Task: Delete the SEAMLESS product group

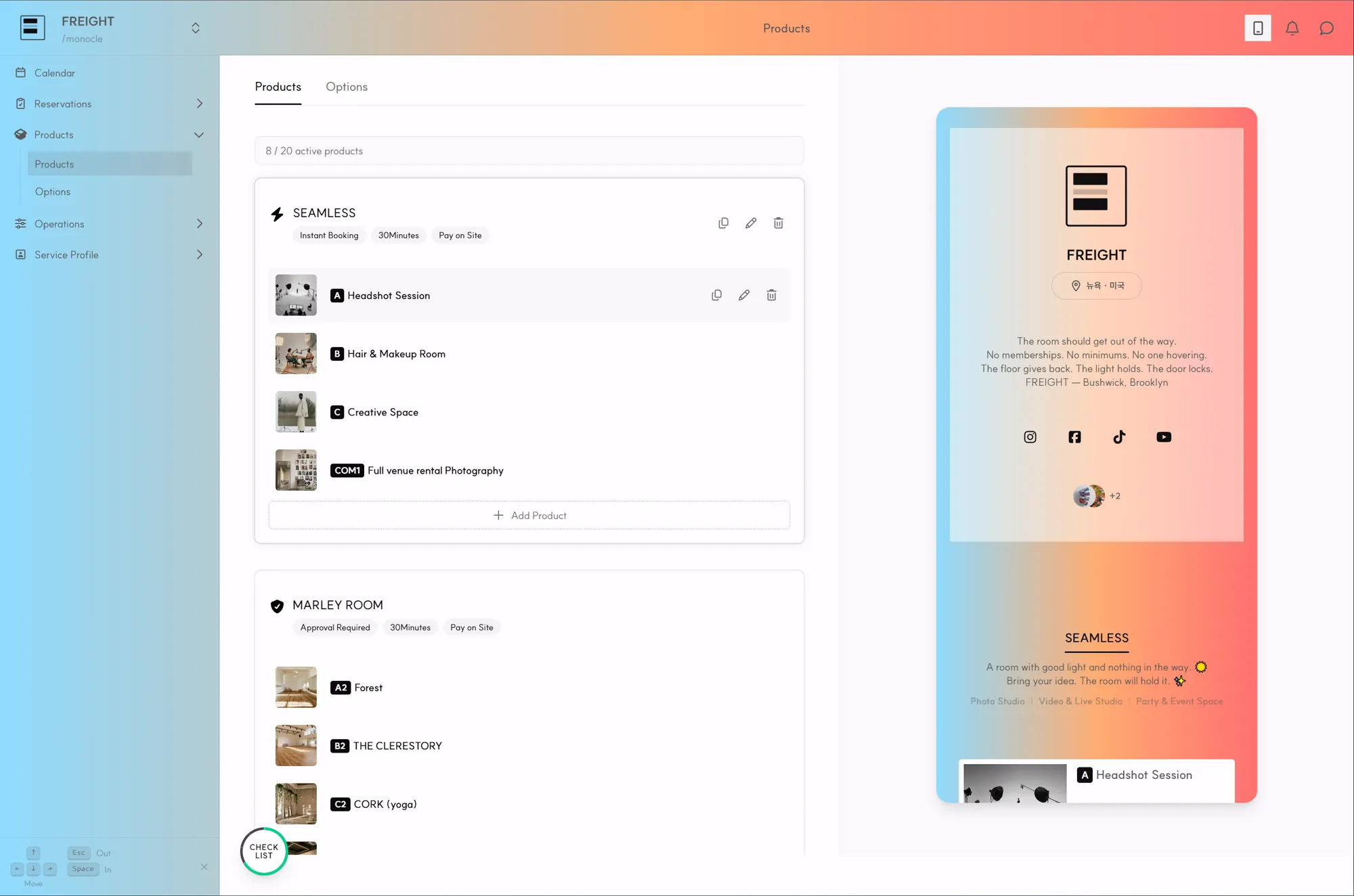Action: tap(779, 223)
